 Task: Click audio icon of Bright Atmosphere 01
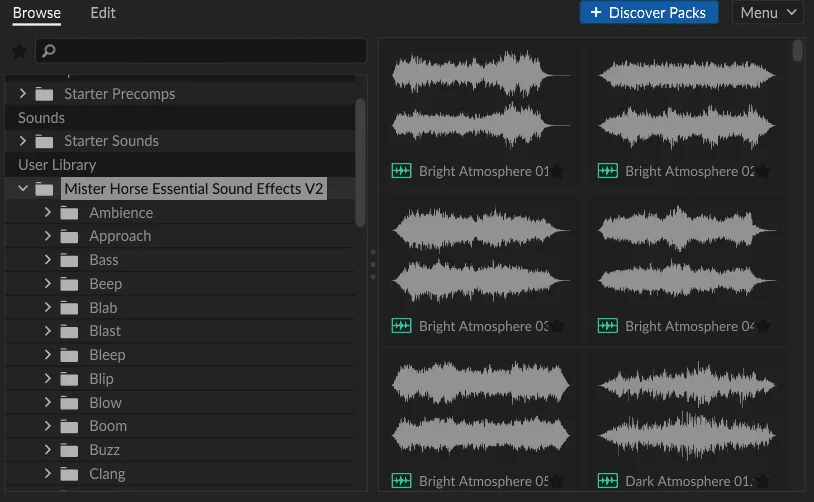pyautogui.click(x=401, y=170)
